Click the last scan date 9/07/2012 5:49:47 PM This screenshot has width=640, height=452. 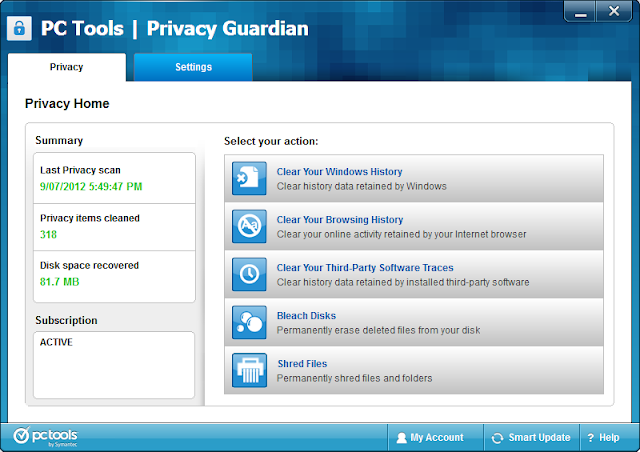(91, 187)
